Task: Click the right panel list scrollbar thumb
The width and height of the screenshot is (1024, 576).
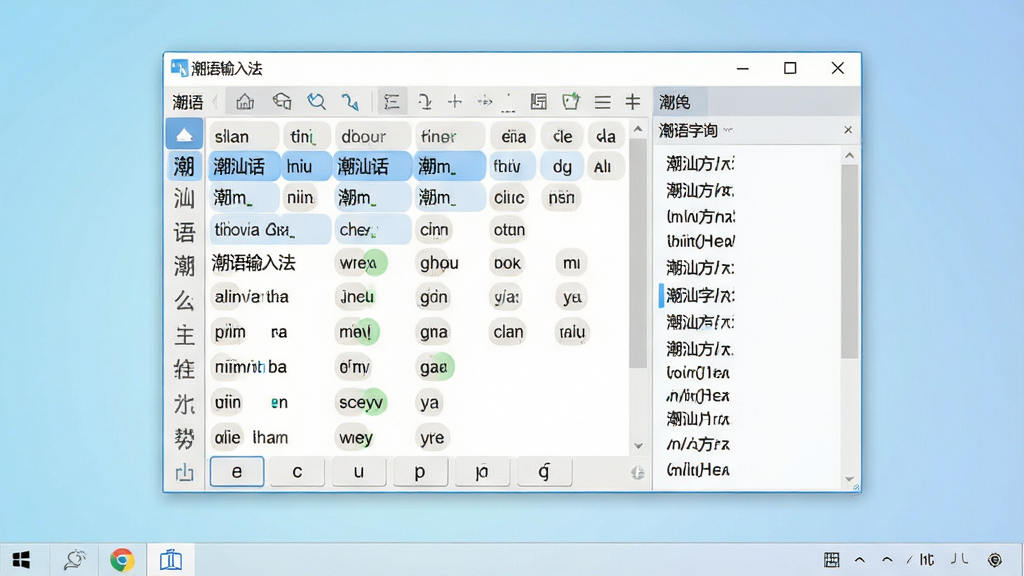Action: click(849, 261)
